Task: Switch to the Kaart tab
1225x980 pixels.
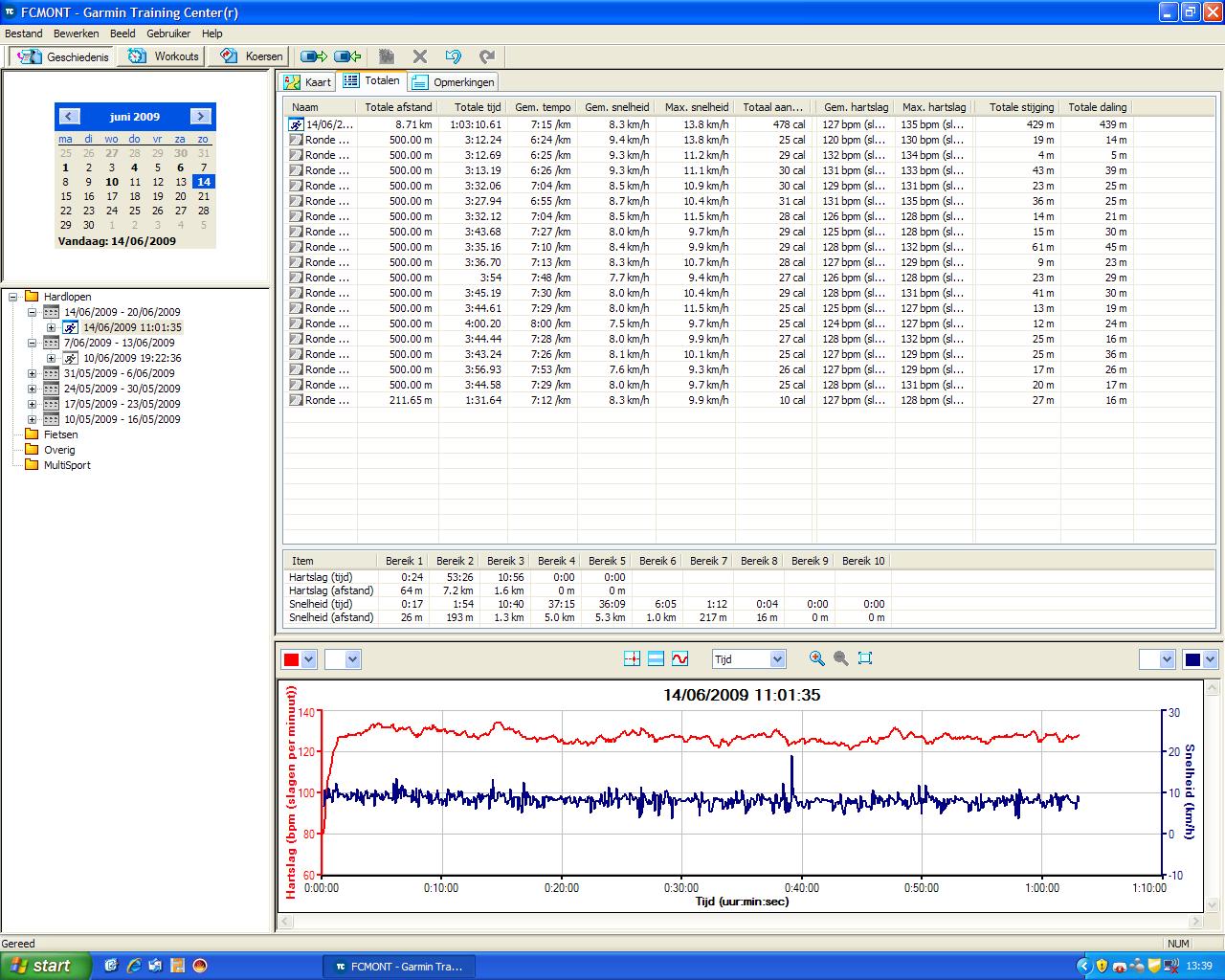Action: click(307, 82)
